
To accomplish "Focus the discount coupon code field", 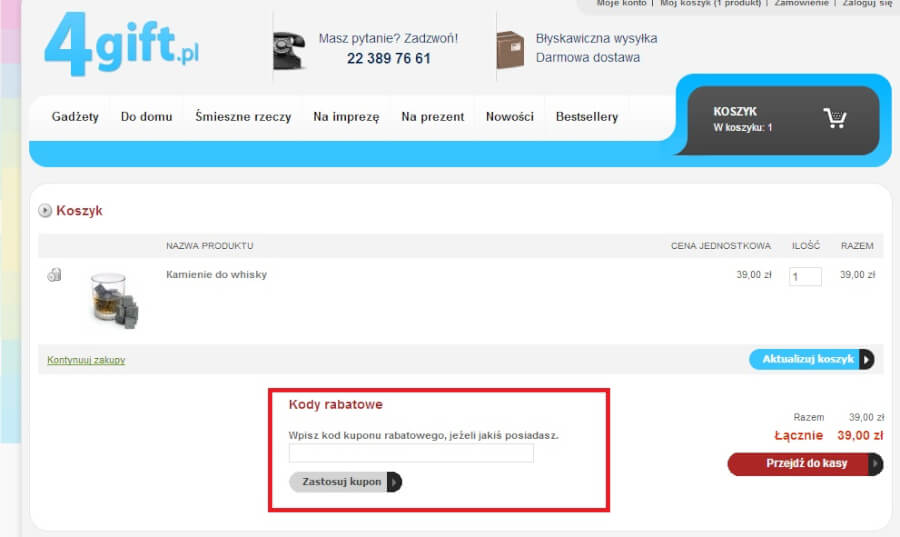I will click(x=411, y=454).
